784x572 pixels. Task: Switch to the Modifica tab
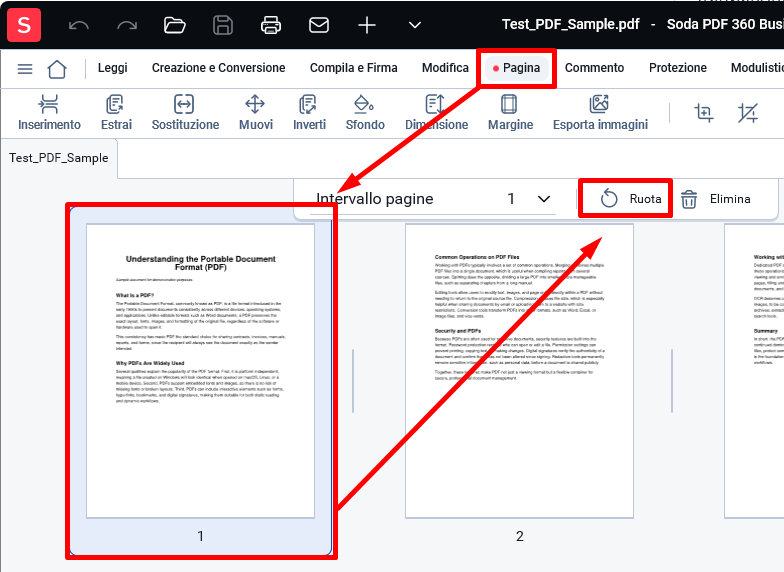pyautogui.click(x=445, y=68)
